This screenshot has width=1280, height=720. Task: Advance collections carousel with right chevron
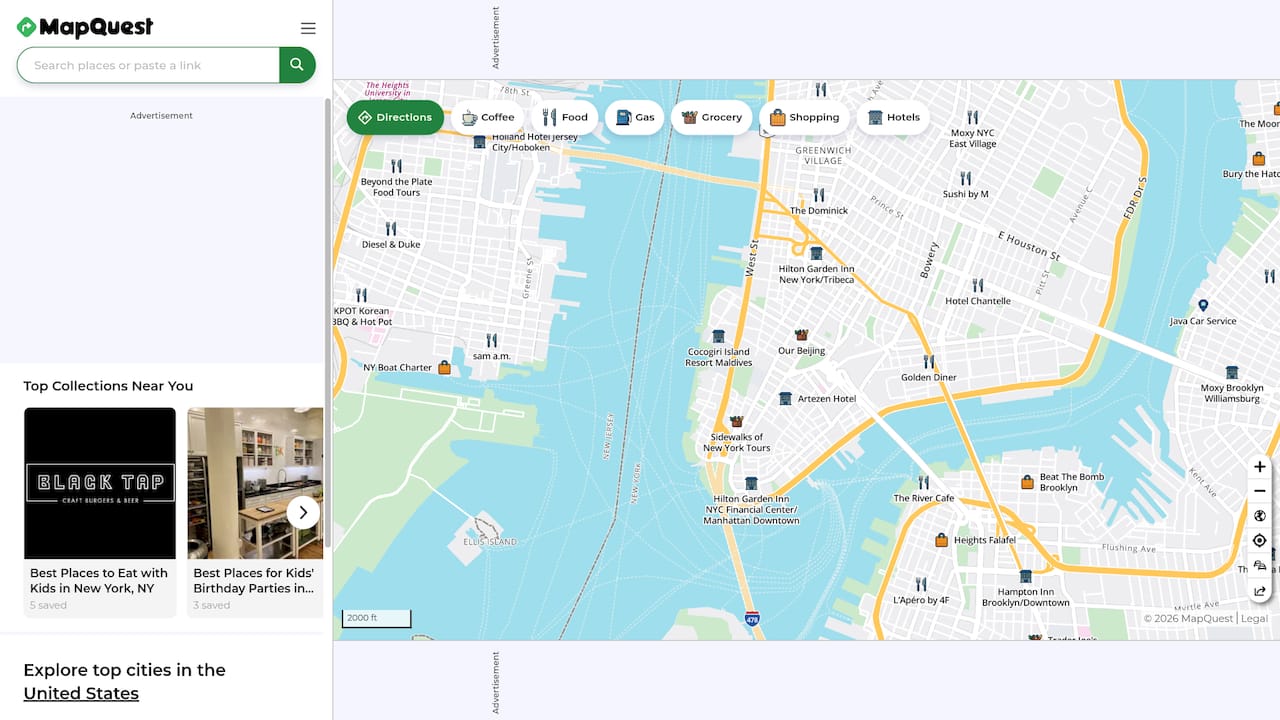(302, 512)
